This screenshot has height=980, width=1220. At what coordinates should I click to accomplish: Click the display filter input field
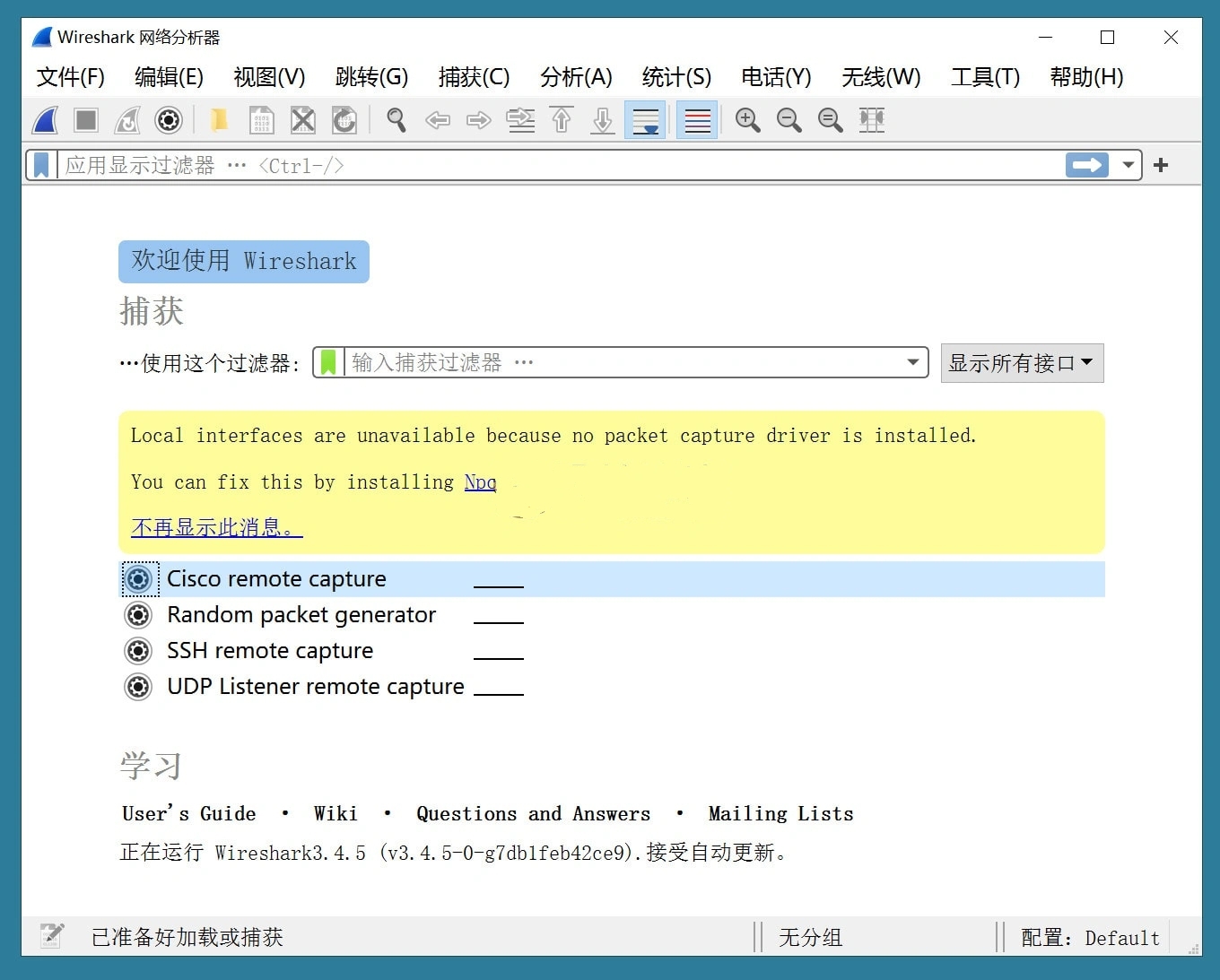click(556, 166)
